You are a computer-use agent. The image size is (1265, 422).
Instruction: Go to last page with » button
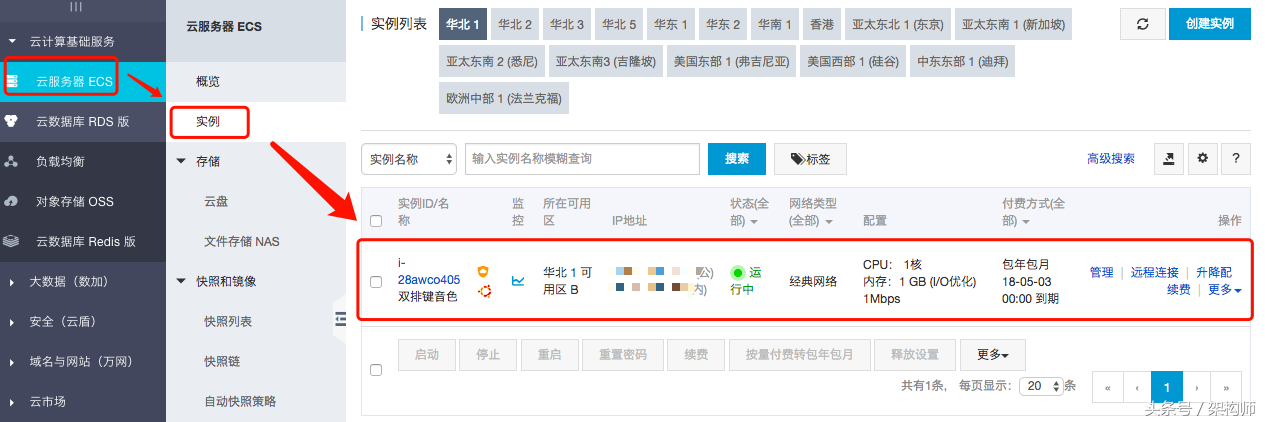click(x=1226, y=386)
